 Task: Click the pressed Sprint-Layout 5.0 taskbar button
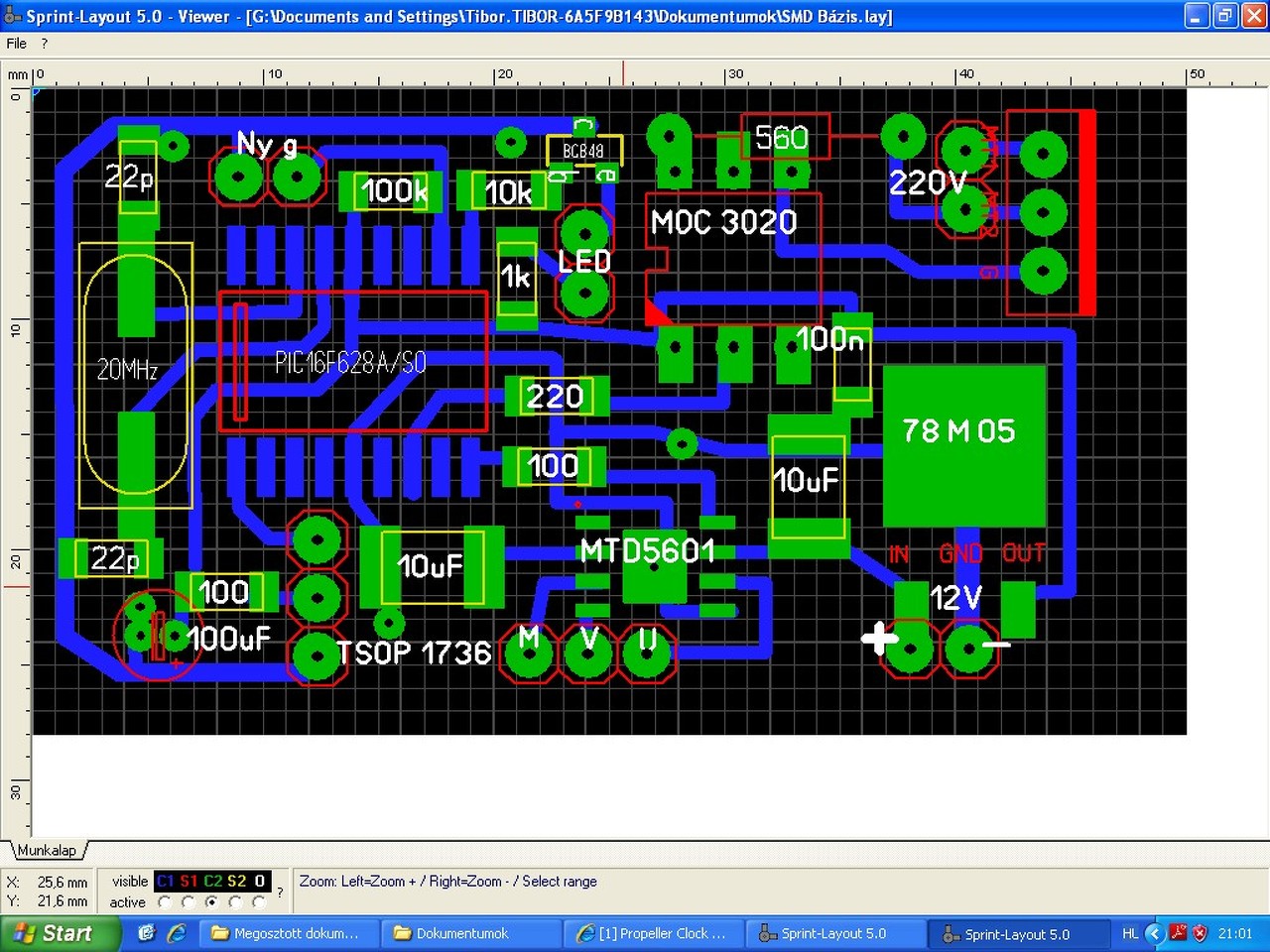pos(1017,933)
